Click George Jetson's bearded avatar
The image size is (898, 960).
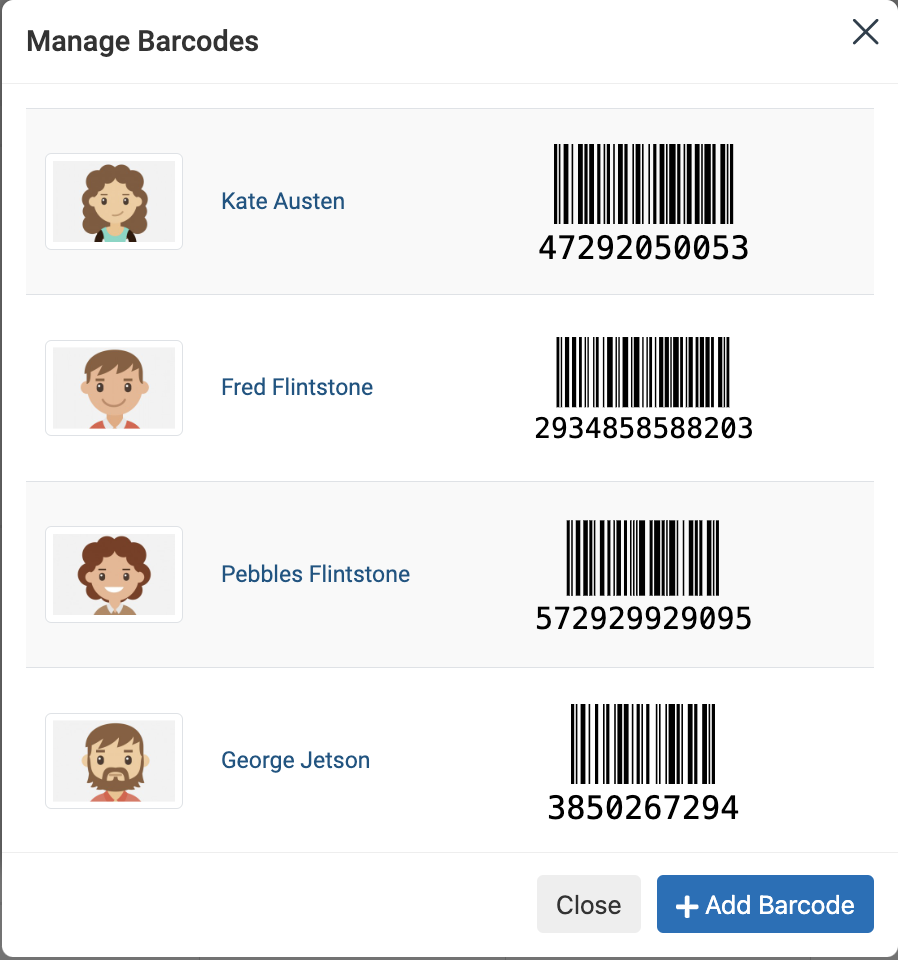(x=114, y=761)
